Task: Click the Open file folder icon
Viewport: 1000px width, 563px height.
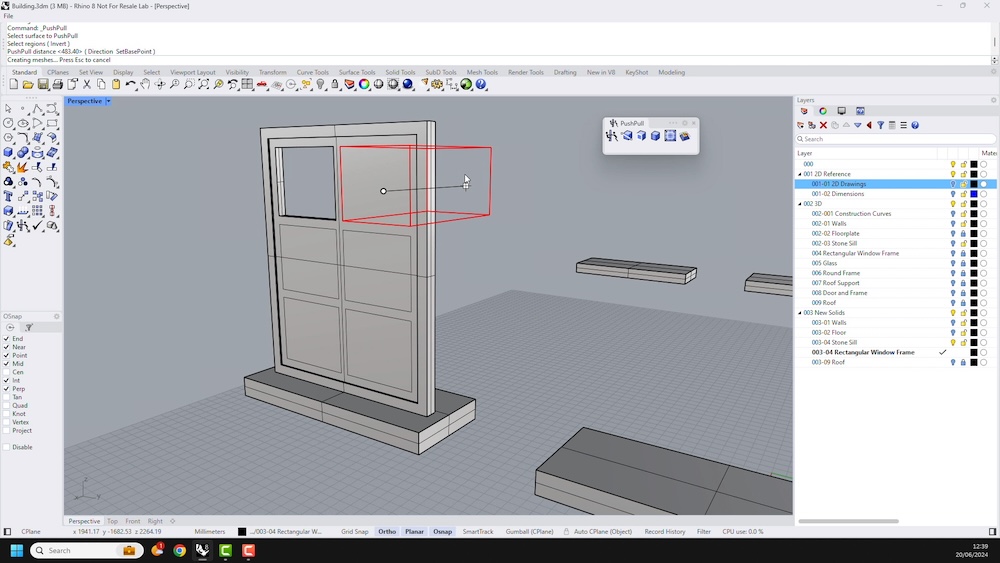Action: [28, 84]
